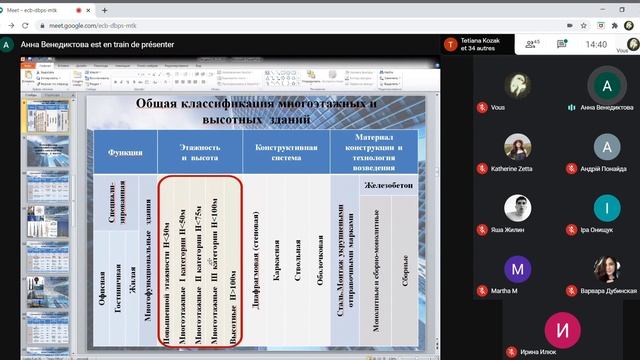The image size is (640, 360).
Task: Open the 'Tetiana Kozak et 34 autres' chip
Action: (478, 44)
